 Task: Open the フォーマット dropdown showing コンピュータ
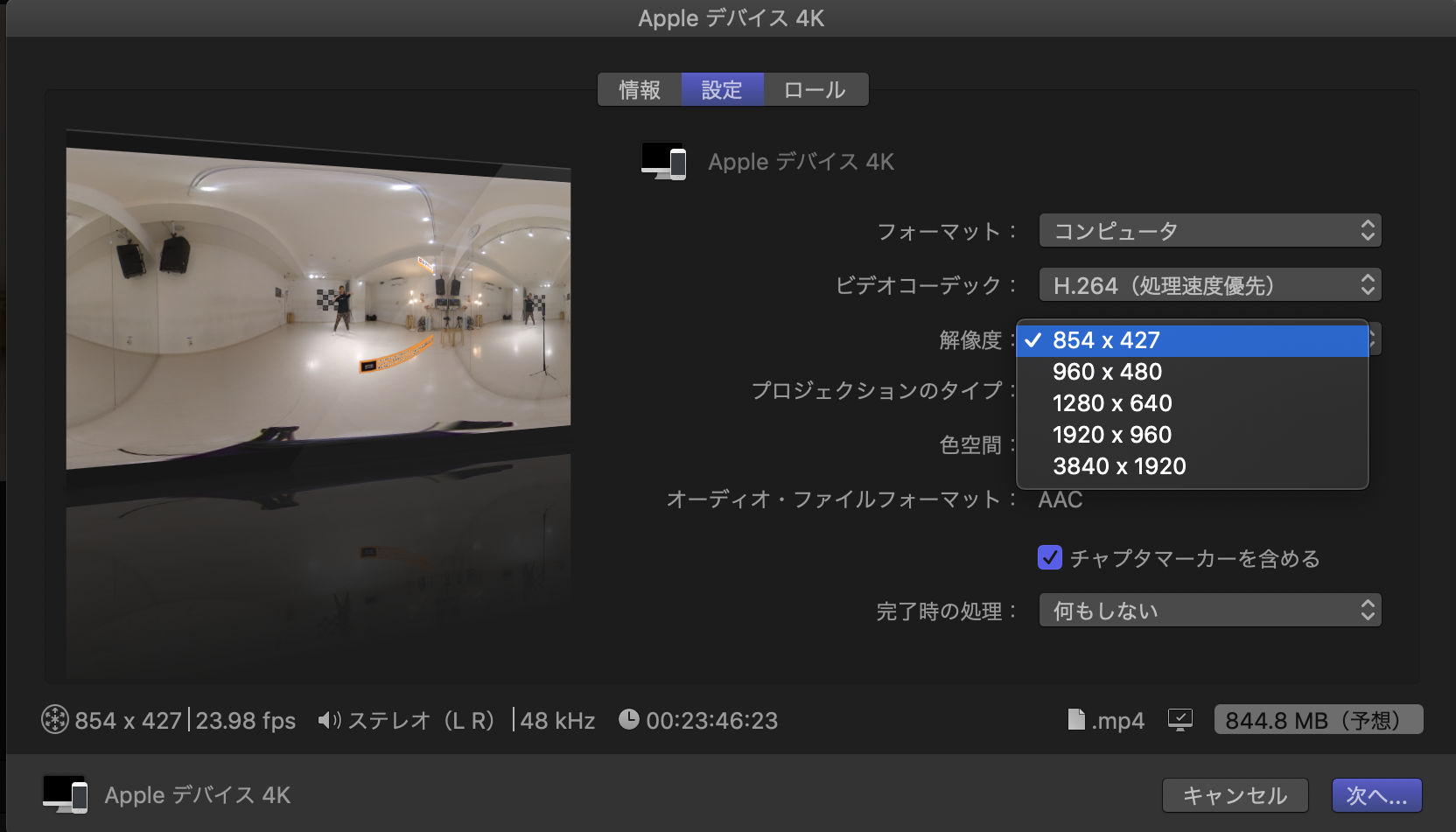[1210, 231]
